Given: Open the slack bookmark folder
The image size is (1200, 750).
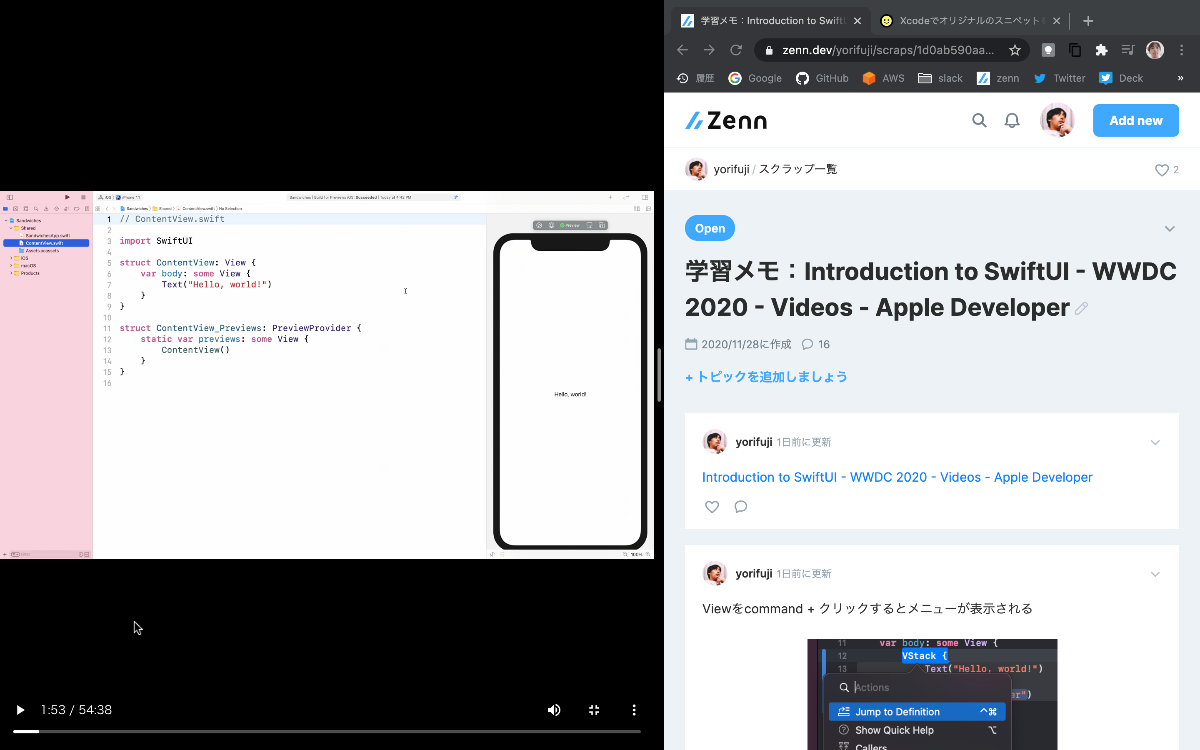Looking at the screenshot, I should [940, 78].
